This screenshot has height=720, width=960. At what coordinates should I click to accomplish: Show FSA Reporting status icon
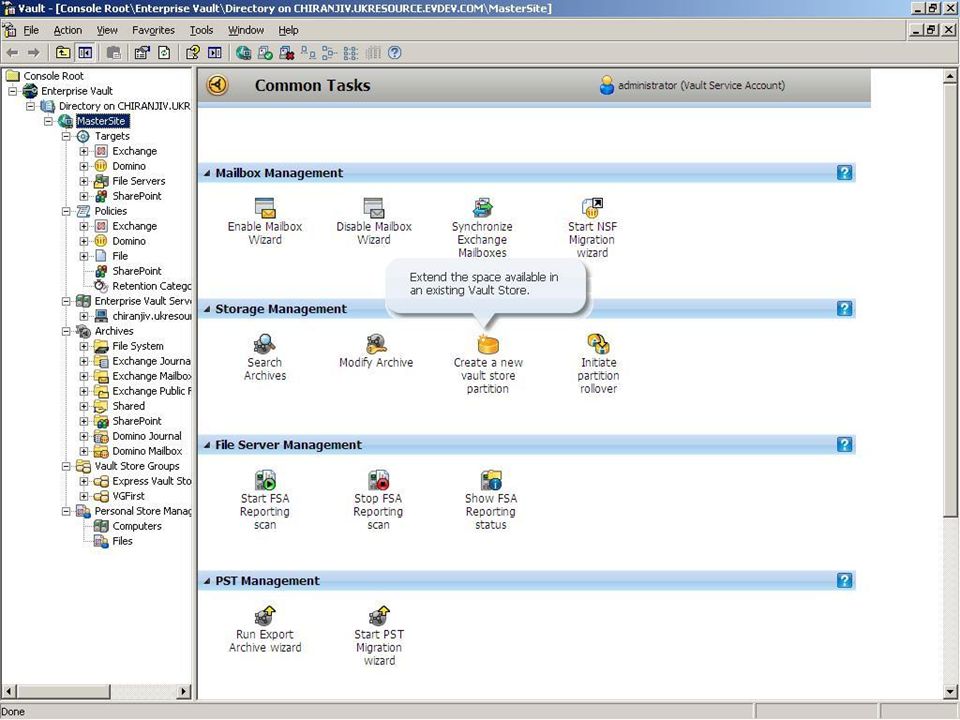click(x=490, y=480)
